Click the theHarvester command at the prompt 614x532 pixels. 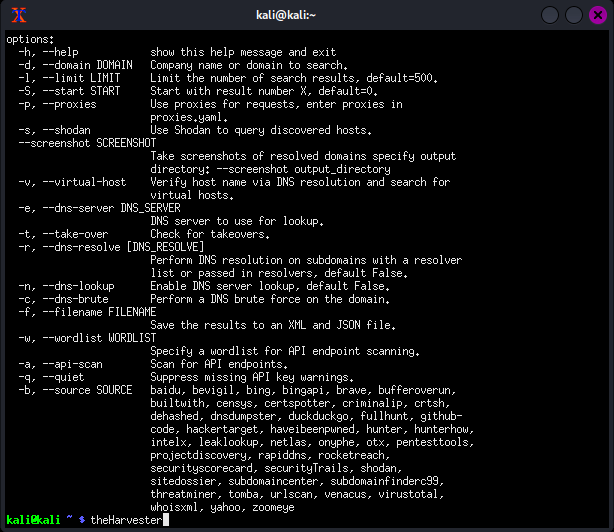click(126, 520)
